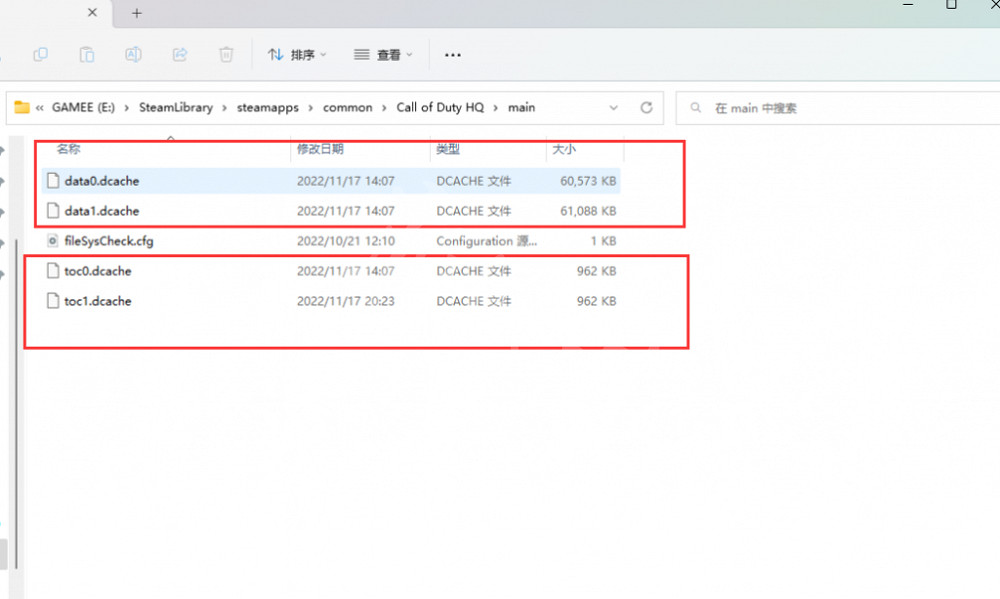Expand the address bar history dropdown
The width and height of the screenshot is (1000, 599).
pos(614,107)
